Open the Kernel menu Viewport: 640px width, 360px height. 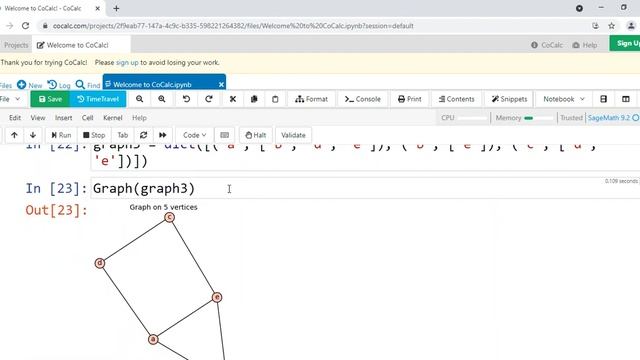click(113, 118)
